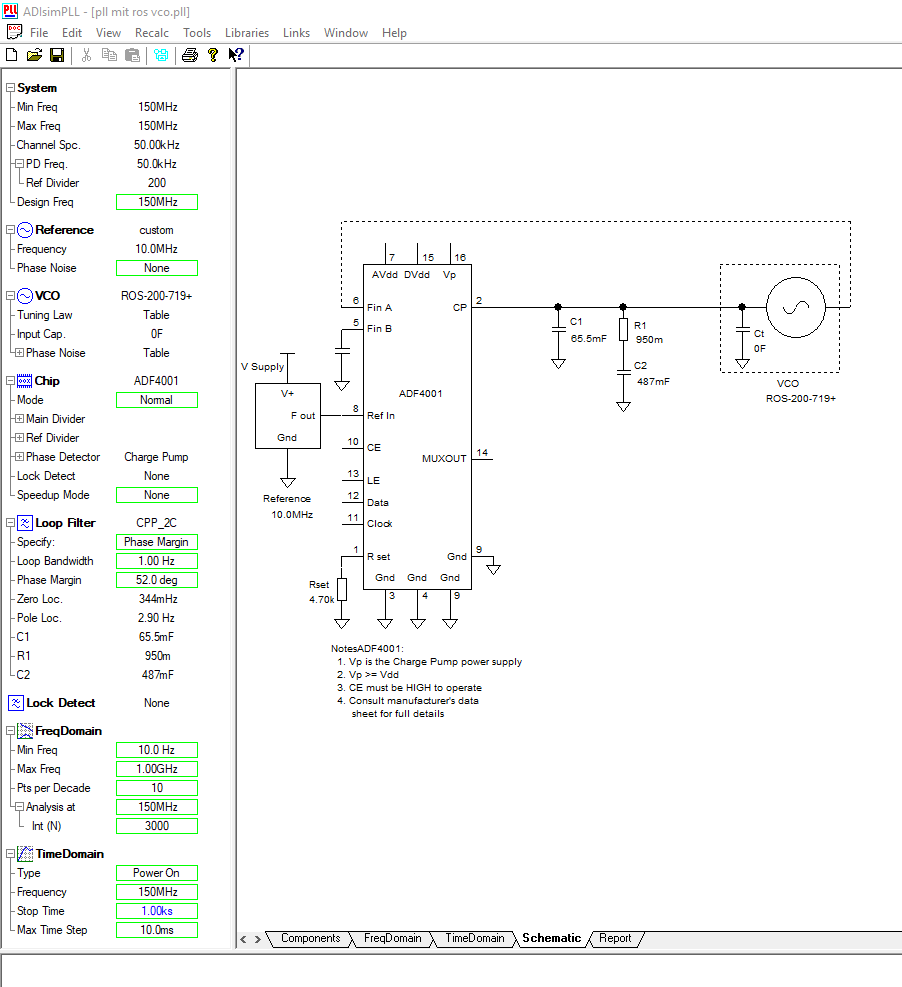902x987 pixels.
Task: Click the FreqDomain graph icon in tree
Action: coord(25,731)
